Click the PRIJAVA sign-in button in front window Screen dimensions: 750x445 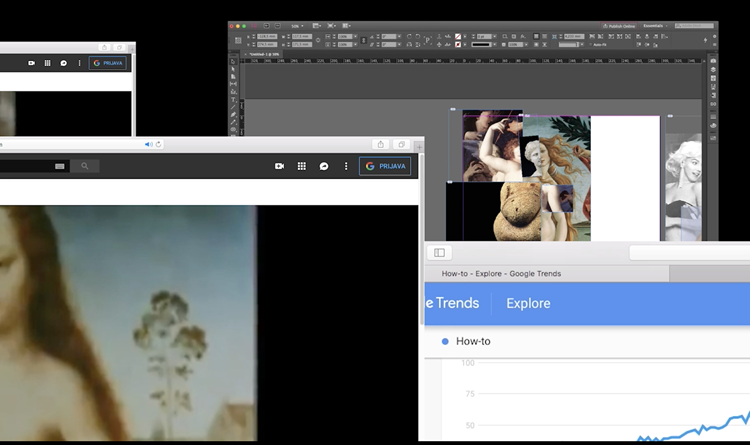385,166
